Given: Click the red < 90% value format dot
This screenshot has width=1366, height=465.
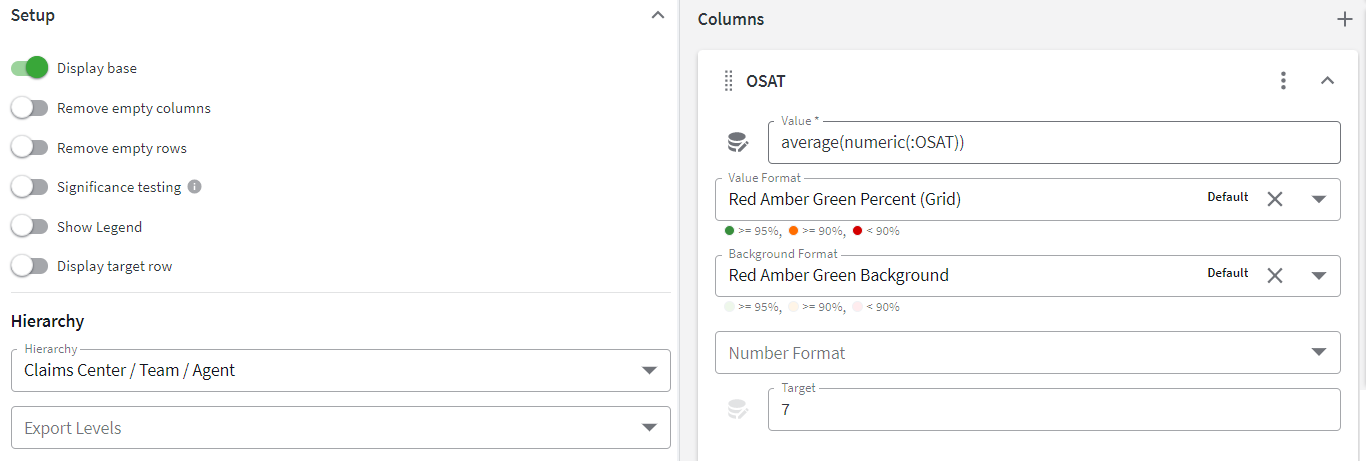Looking at the screenshot, I should click(x=858, y=231).
